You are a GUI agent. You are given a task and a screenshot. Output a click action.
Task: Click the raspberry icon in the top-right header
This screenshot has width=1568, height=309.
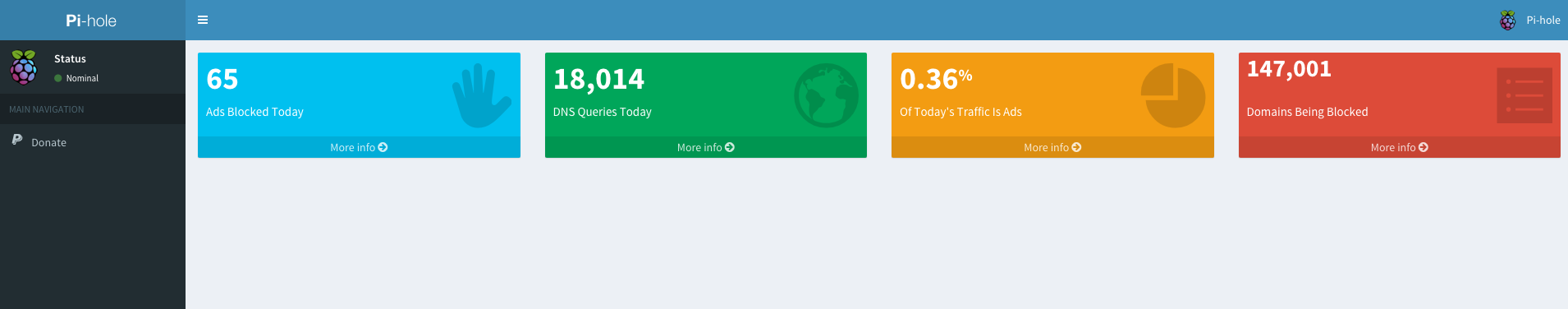tap(1508, 21)
